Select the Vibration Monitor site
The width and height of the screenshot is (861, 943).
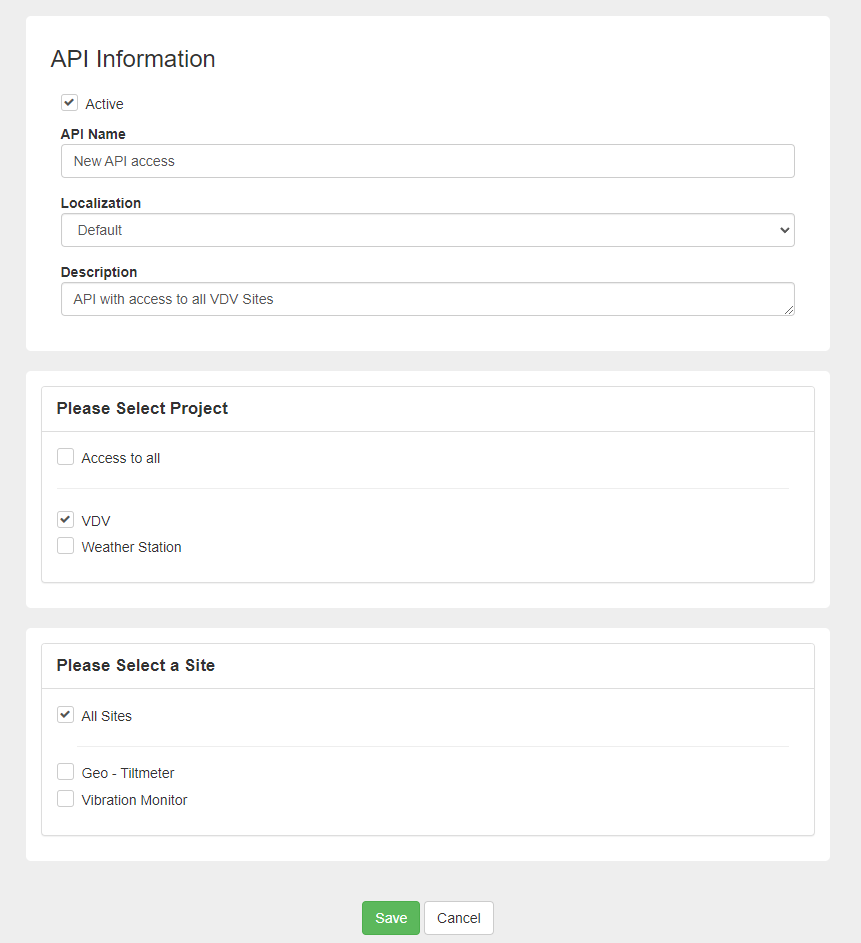(x=66, y=799)
